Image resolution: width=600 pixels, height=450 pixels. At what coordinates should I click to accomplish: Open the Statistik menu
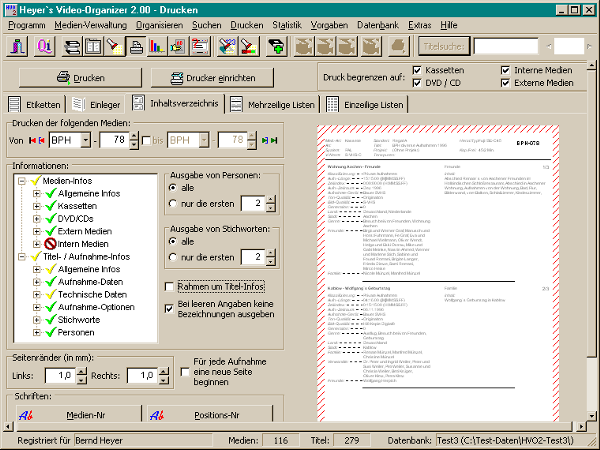click(286, 22)
